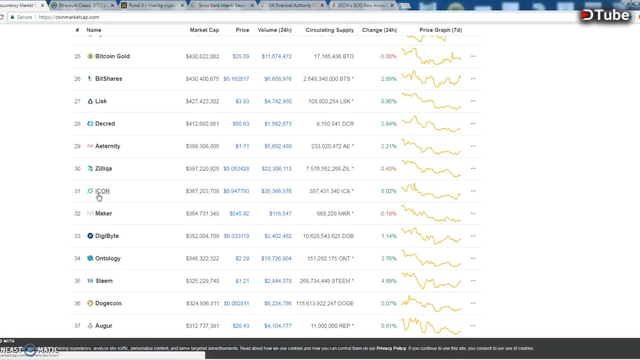
Task: Open the Steem coin page link
Action: click(x=104, y=281)
